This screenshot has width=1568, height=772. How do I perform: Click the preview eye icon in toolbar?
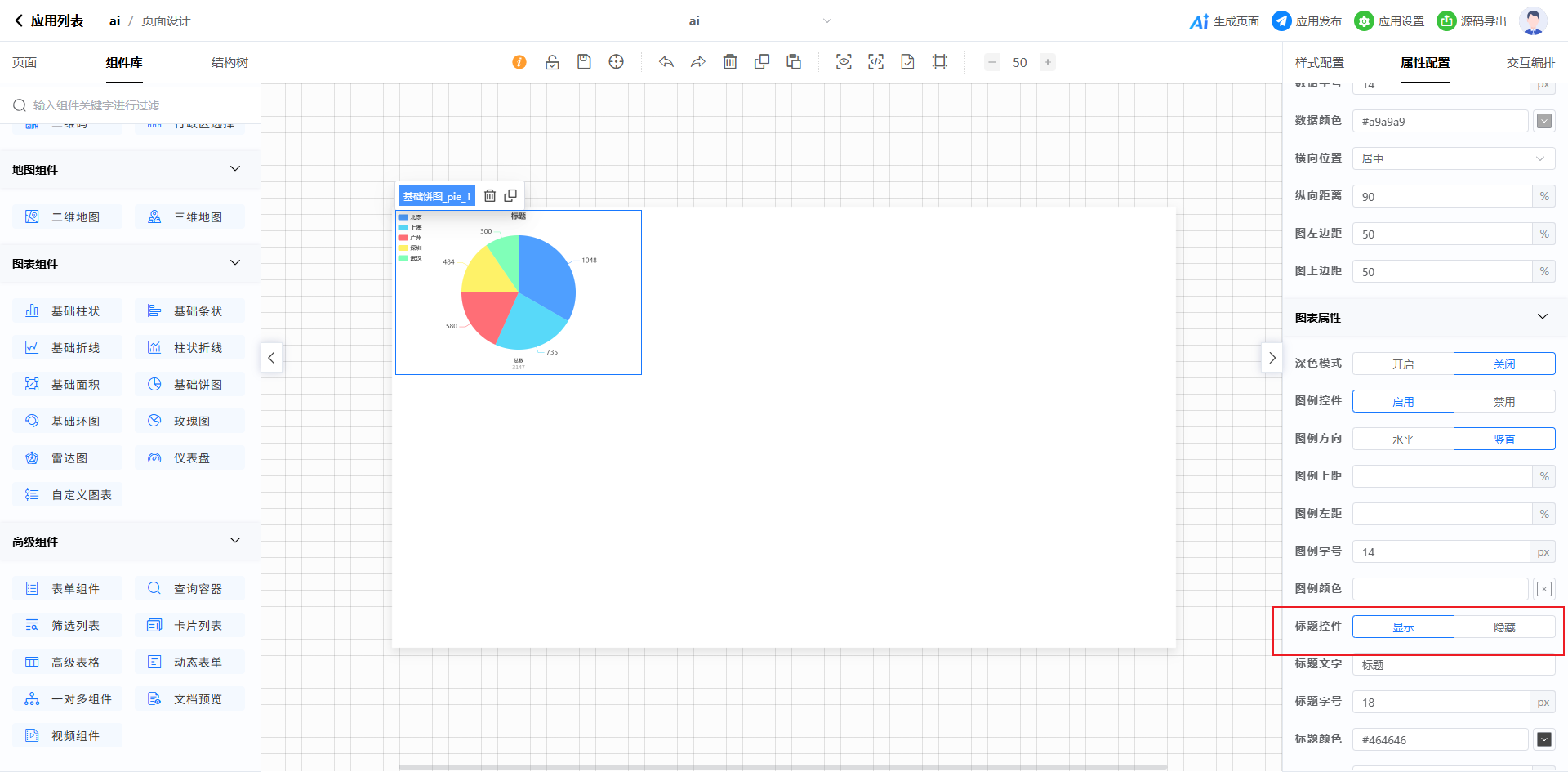pyautogui.click(x=844, y=62)
